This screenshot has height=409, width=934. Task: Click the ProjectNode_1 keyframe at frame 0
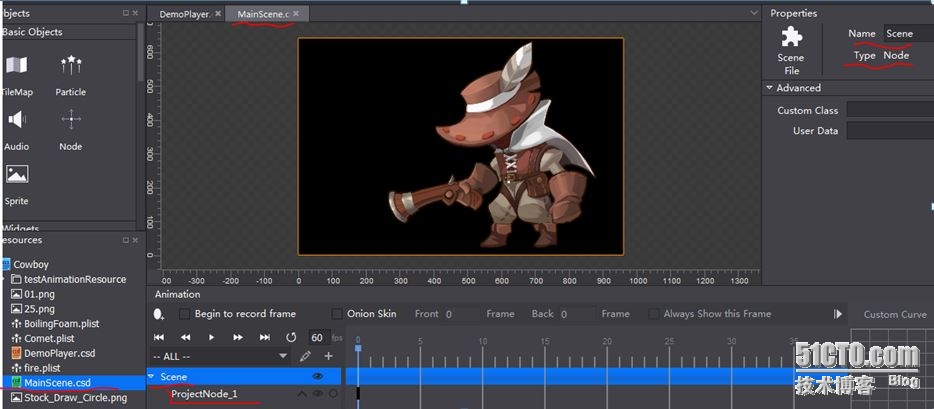coord(358,393)
